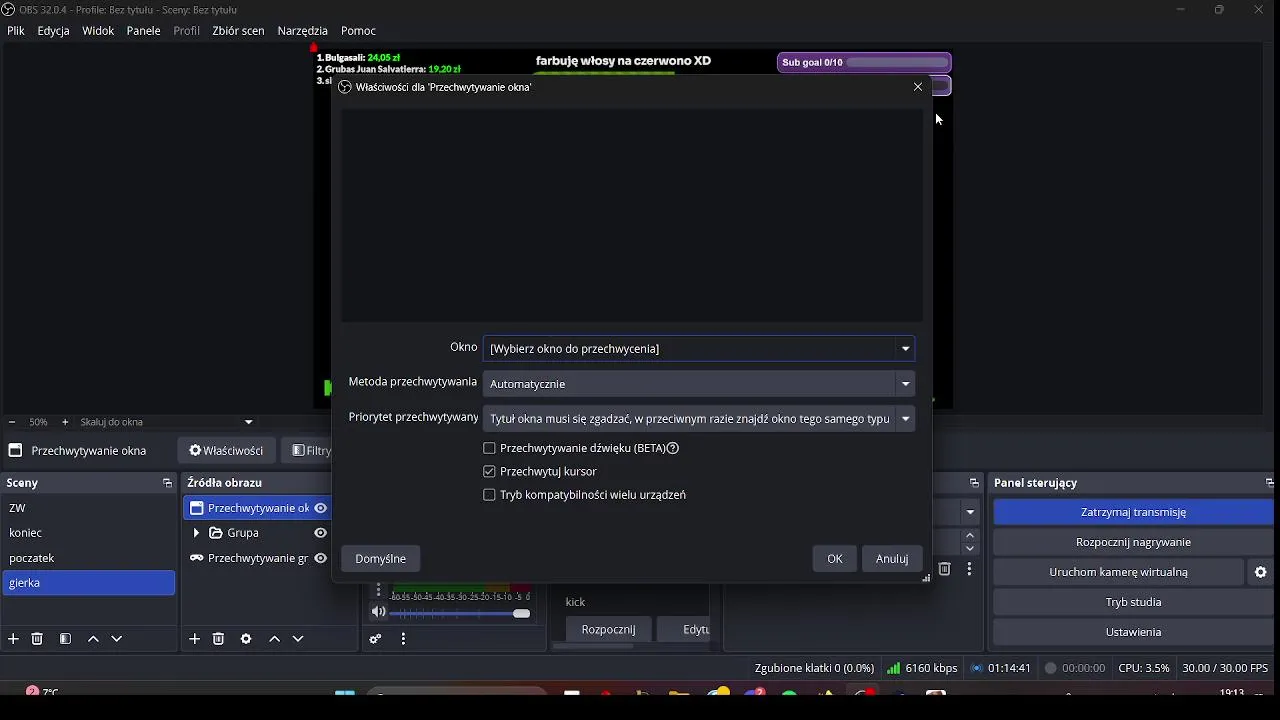This screenshot has height=720, width=1280.
Task: Click OK in properties dialog
Action: [x=835, y=559]
